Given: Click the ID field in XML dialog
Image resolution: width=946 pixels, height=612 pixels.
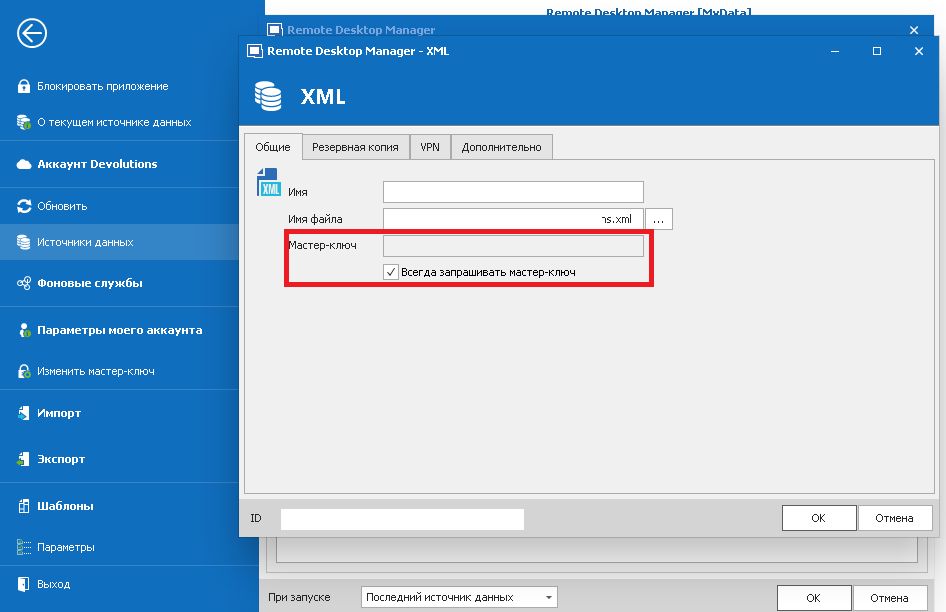Looking at the screenshot, I should (x=402, y=519).
